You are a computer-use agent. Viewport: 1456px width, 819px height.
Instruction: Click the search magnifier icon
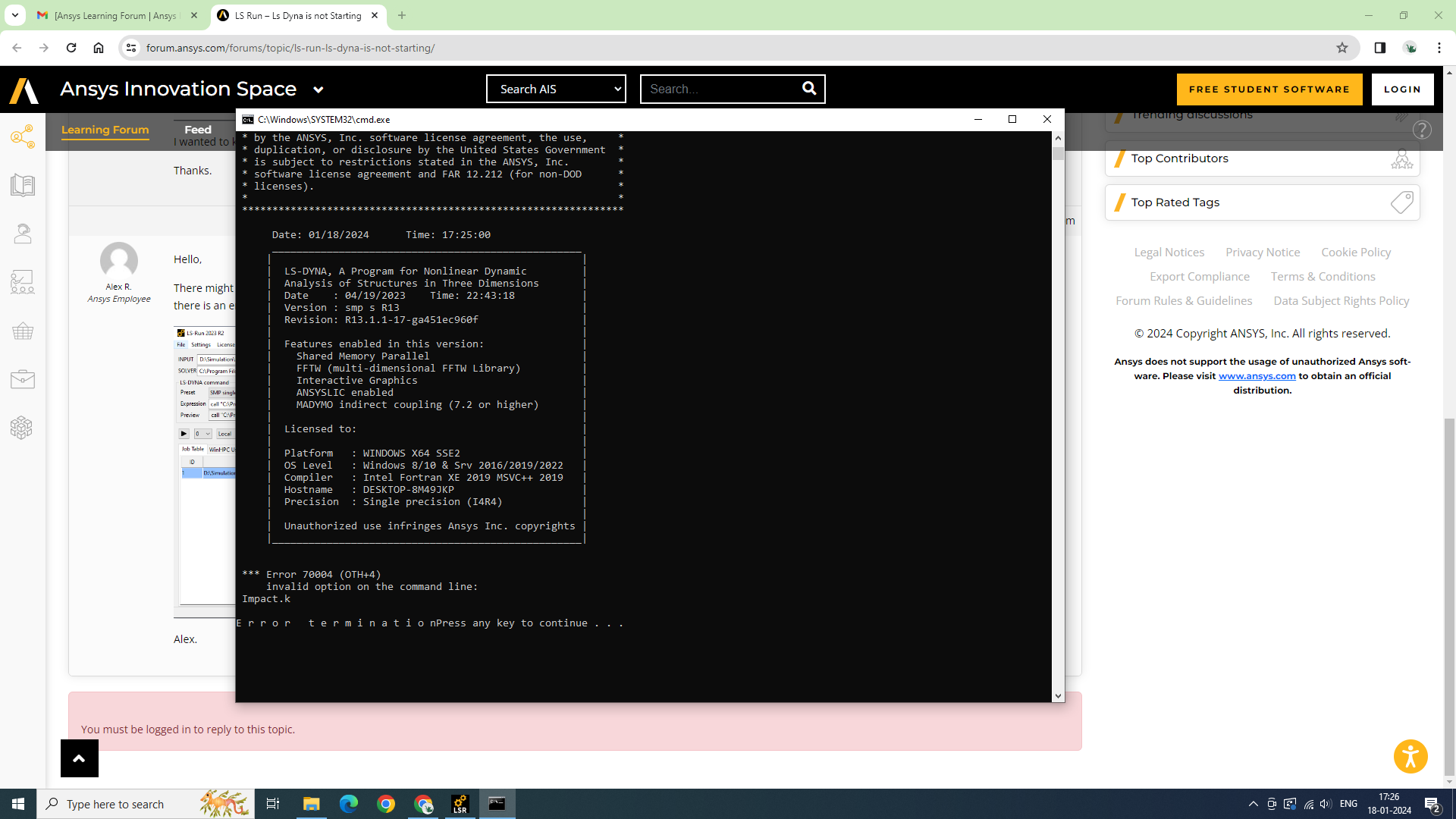(809, 89)
